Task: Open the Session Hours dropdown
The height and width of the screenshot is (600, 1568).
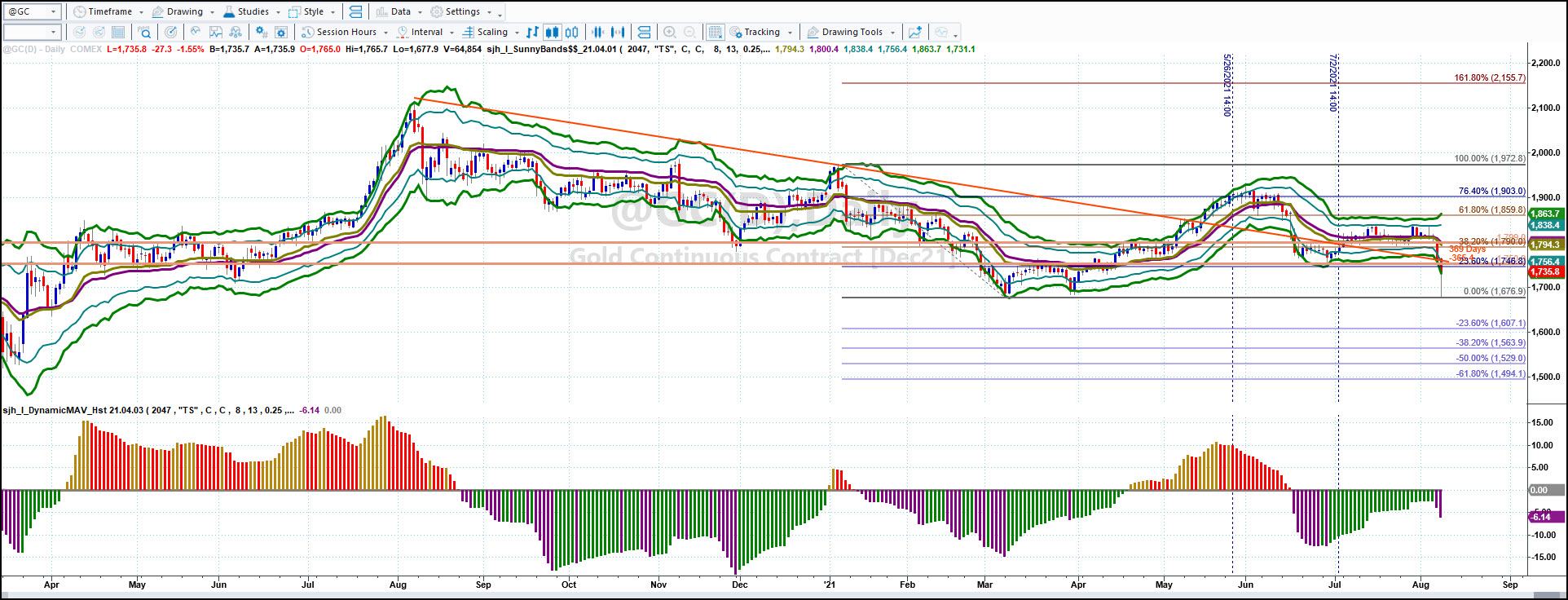Action: click(x=345, y=32)
